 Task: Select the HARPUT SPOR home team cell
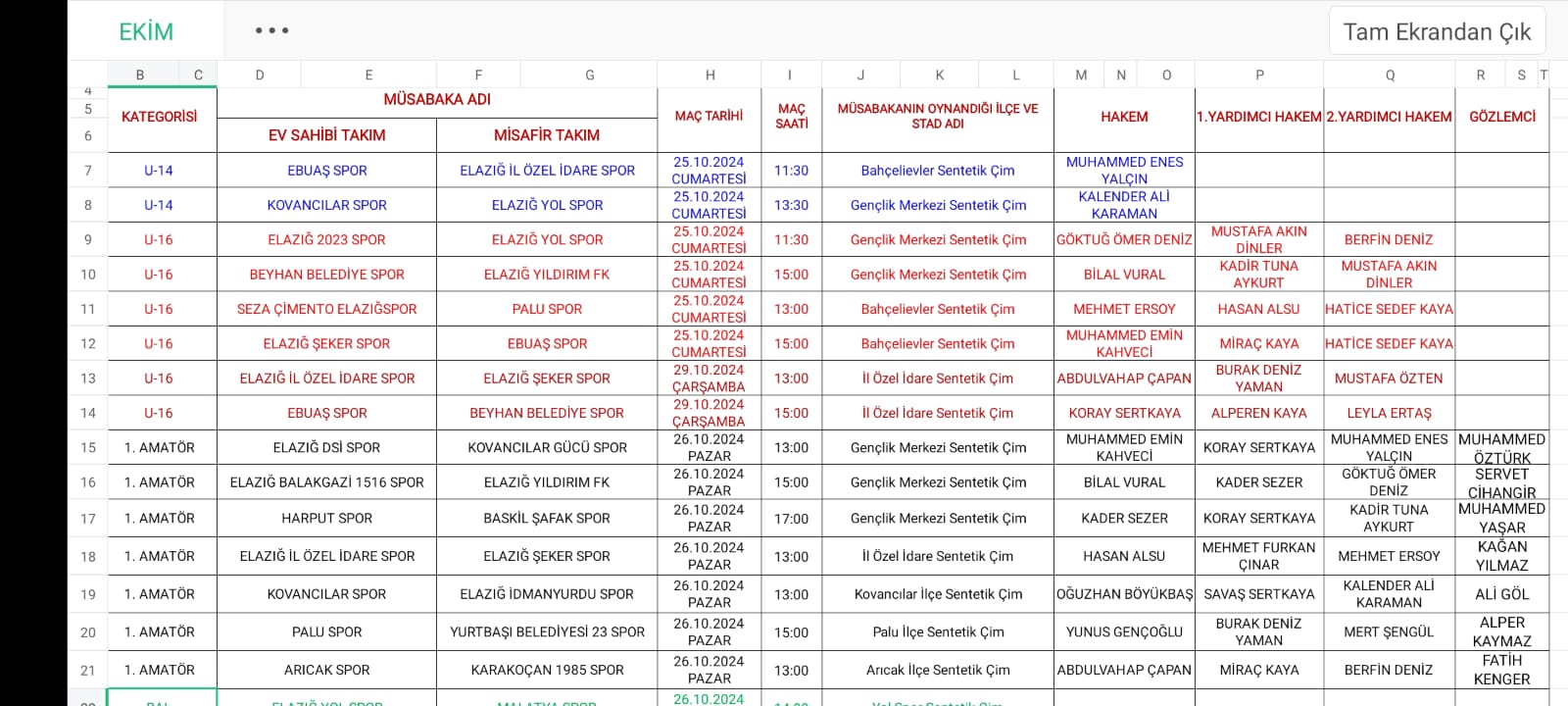(326, 518)
